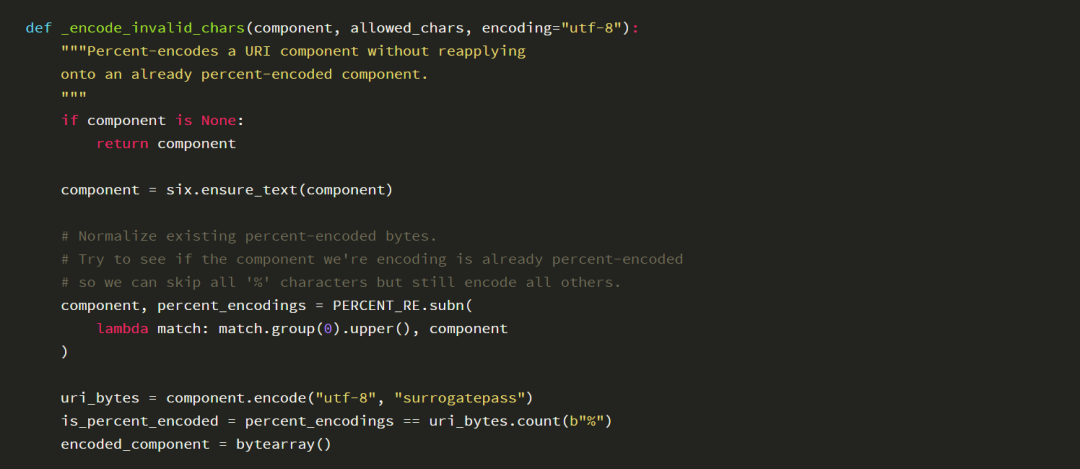Viewport: 1080px width, 469px height.
Task: Click six.ensure_text call
Action: (279, 190)
